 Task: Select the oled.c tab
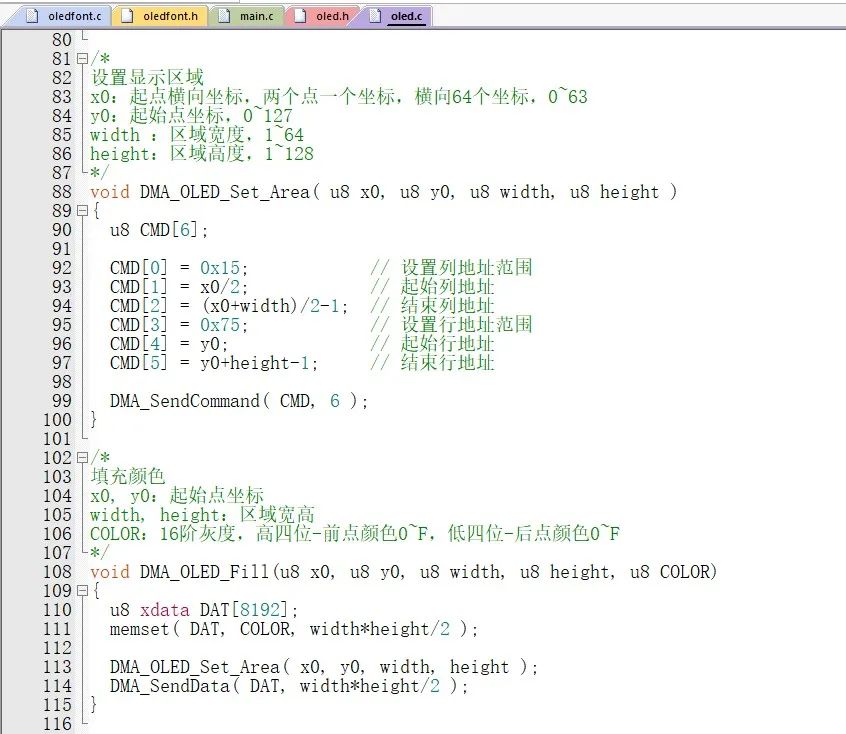click(x=397, y=16)
